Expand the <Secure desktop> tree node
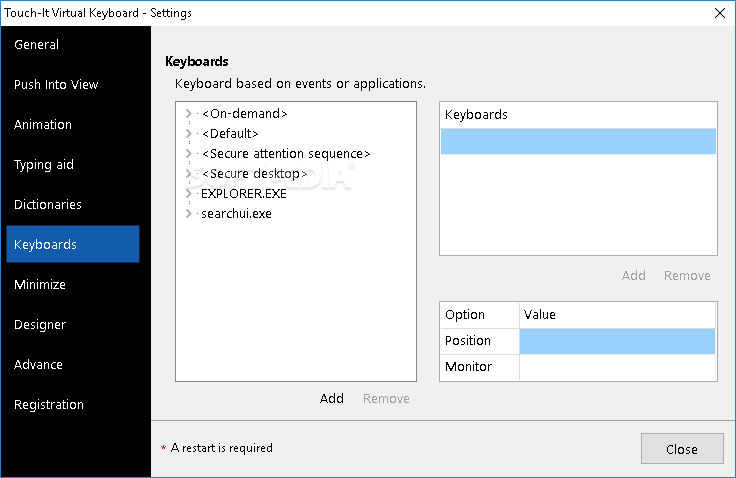Viewport: 736px width, 478px height. coord(189,174)
